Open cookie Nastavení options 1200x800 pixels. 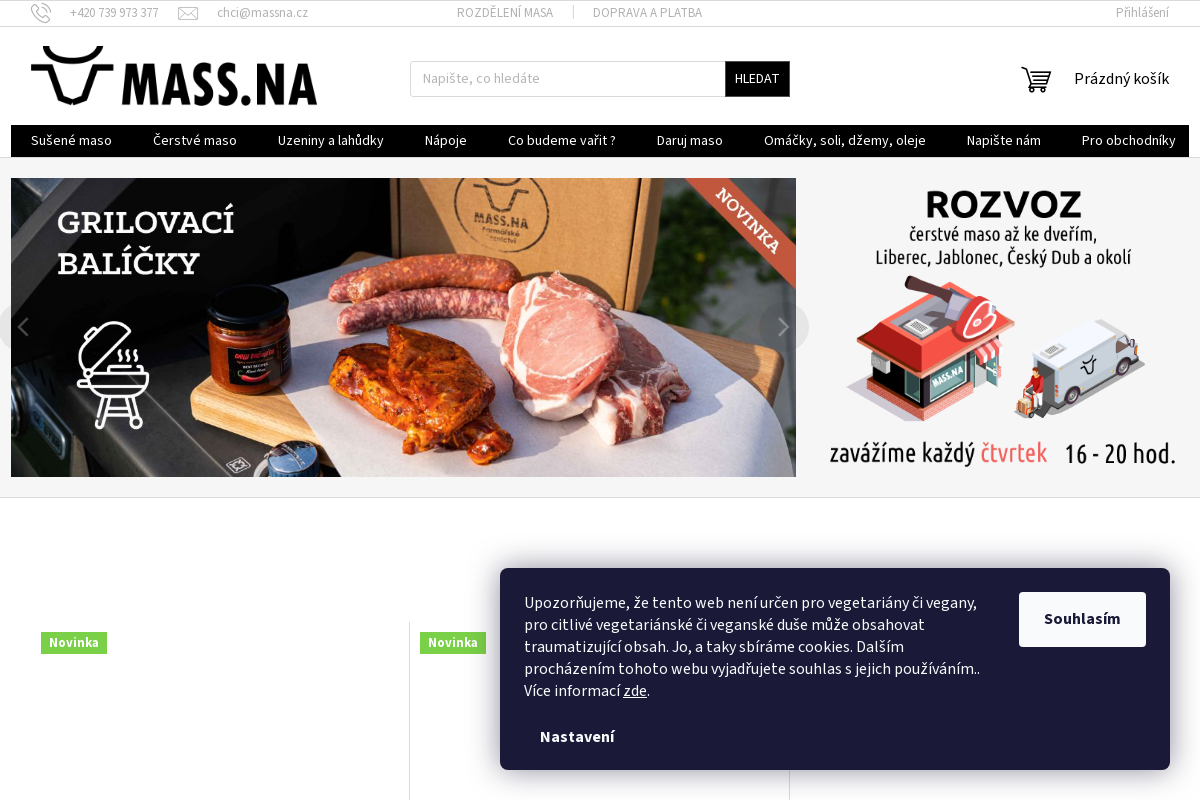(x=577, y=737)
